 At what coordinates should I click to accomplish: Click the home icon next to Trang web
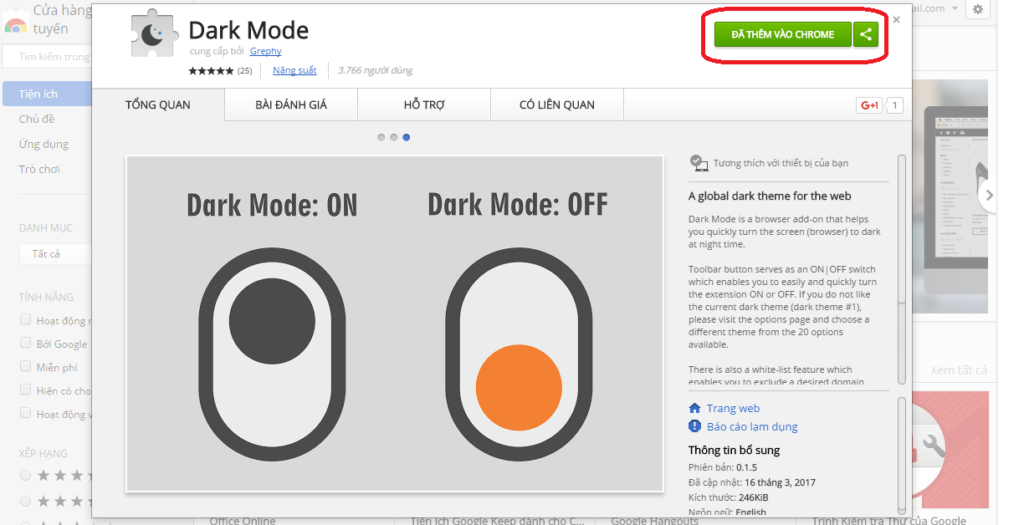[x=694, y=408]
